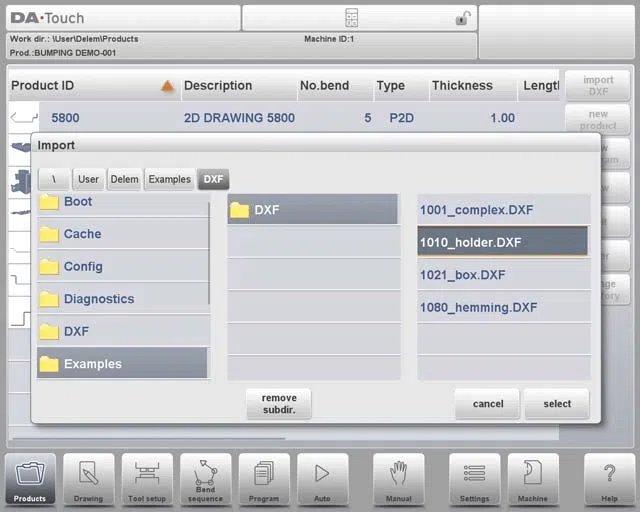Open the Drawing mode
The width and height of the screenshot is (640, 512).
point(89,479)
